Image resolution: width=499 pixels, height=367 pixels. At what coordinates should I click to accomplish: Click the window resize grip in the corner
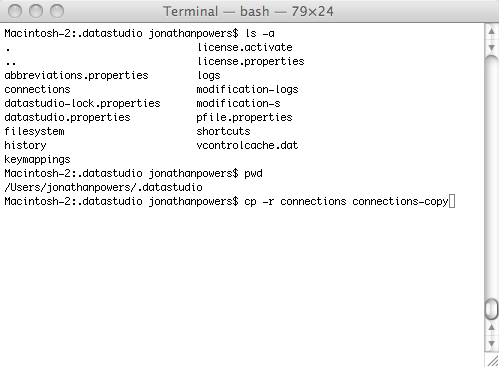coord(492,361)
